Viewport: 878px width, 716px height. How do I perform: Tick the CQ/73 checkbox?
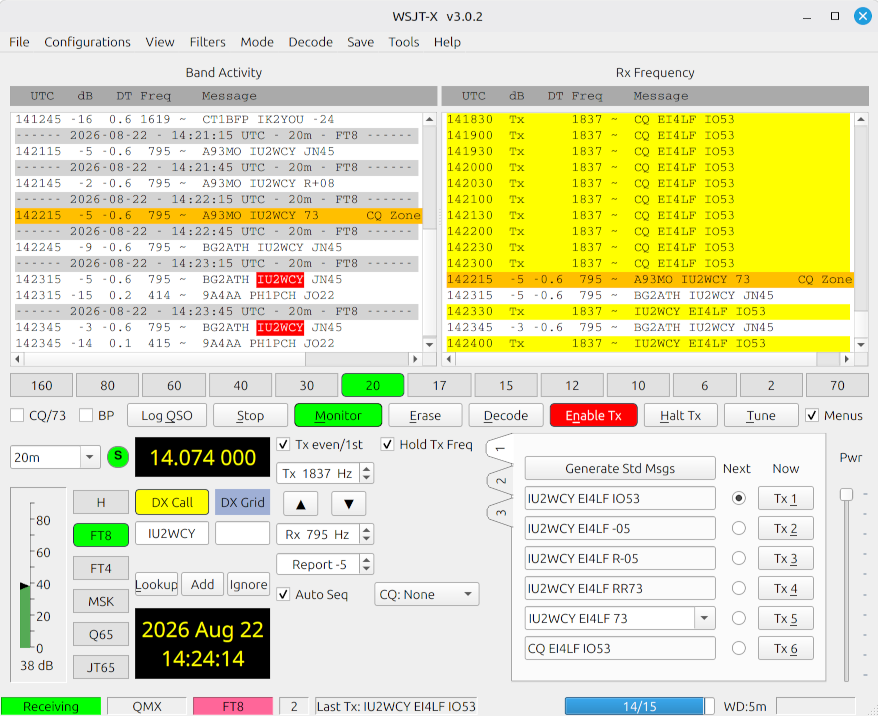pos(17,415)
